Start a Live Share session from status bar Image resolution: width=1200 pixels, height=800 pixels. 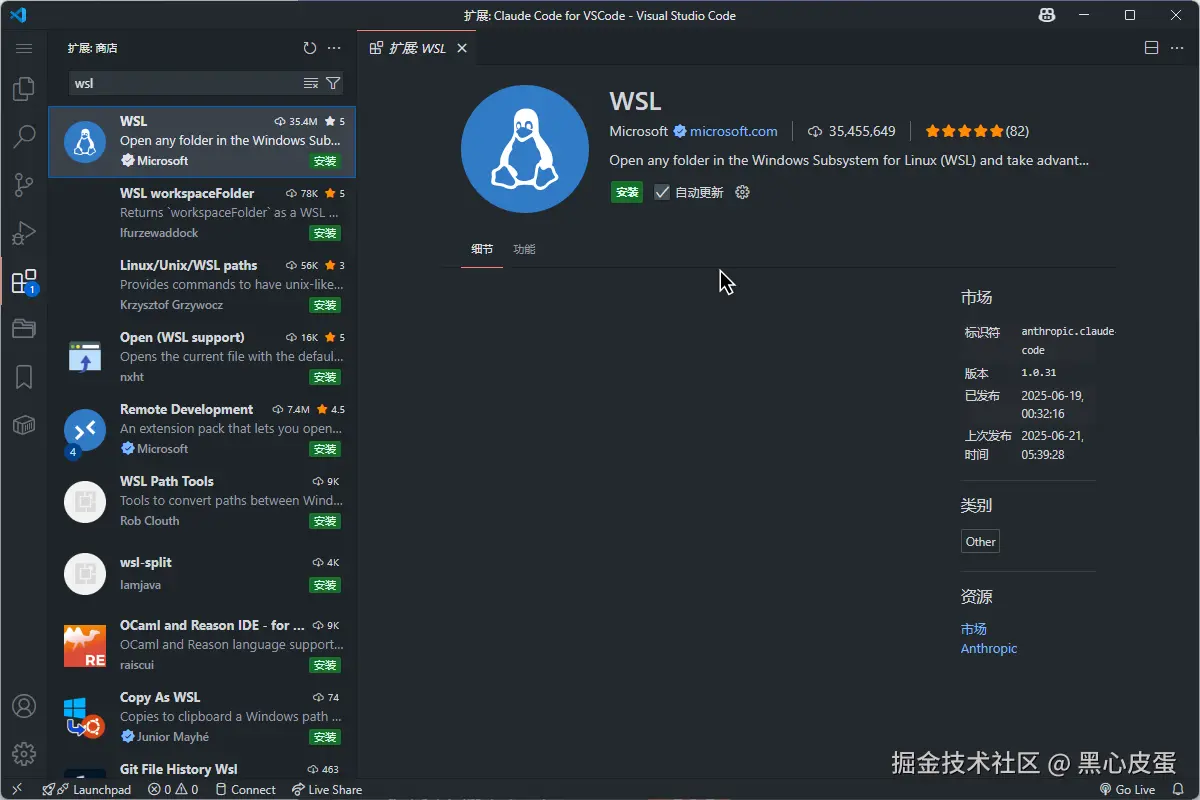click(x=327, y=789)
